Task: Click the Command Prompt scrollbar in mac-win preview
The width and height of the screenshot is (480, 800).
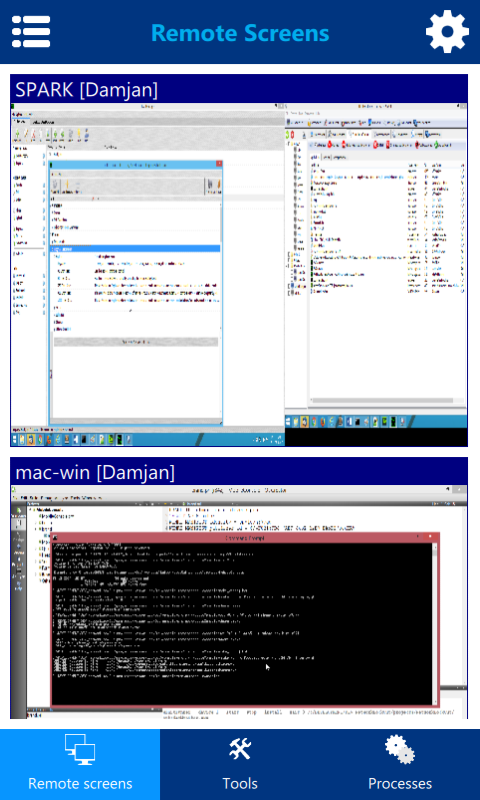Action: pos(435,623)
